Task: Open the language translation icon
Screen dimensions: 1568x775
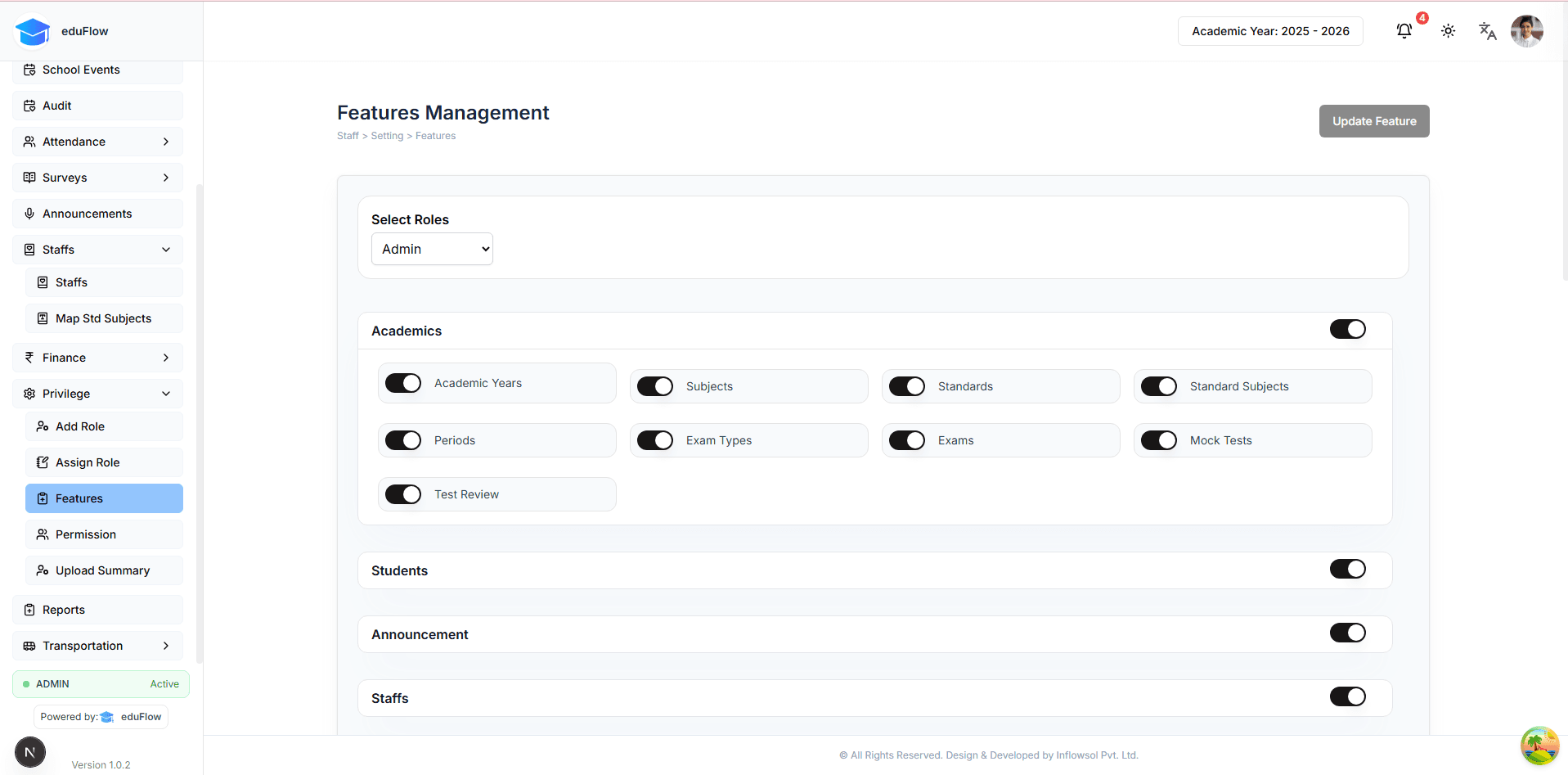Action: tap(1487, 31)
